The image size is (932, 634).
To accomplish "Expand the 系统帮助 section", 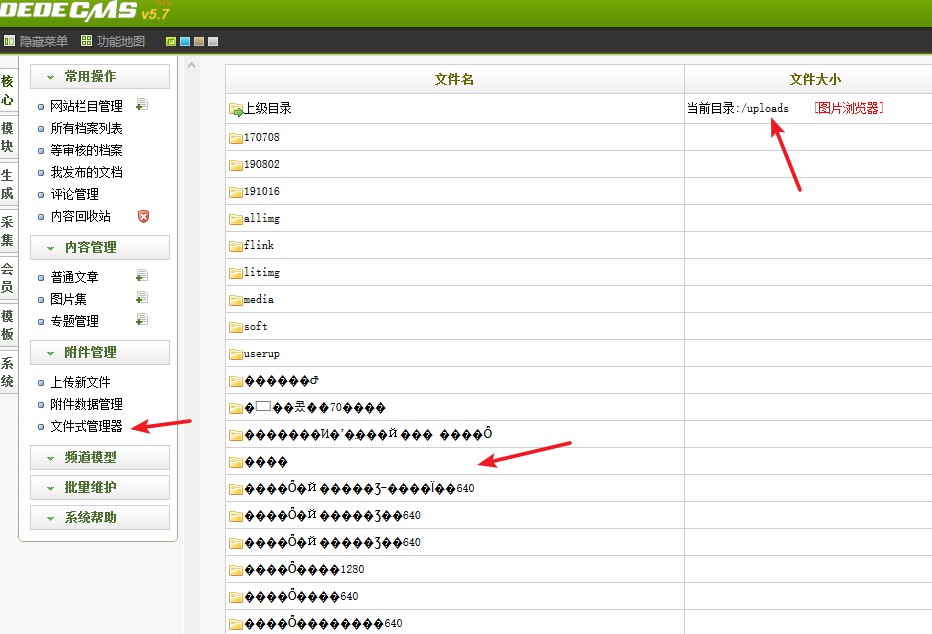I will point(99,518).
